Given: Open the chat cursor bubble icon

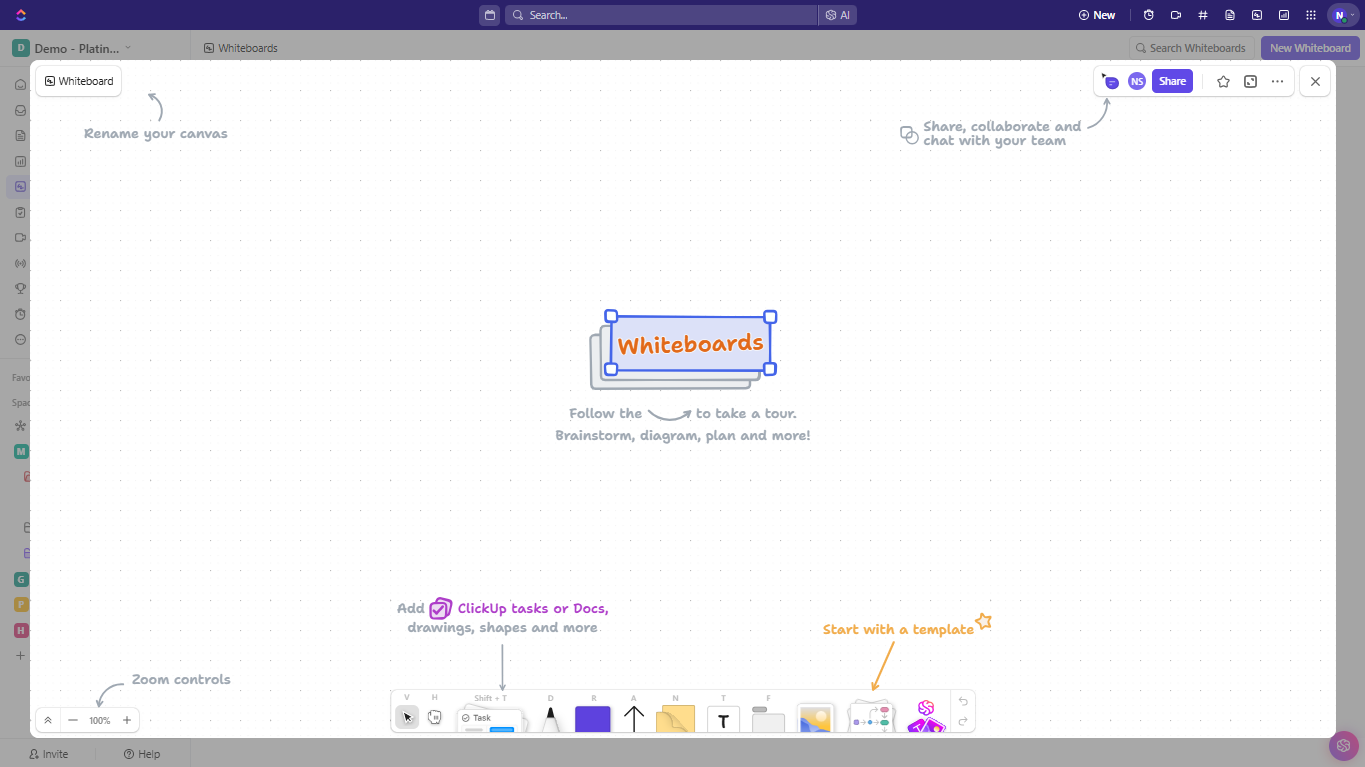Looking at the screenshot, I should click(1111, 82).
